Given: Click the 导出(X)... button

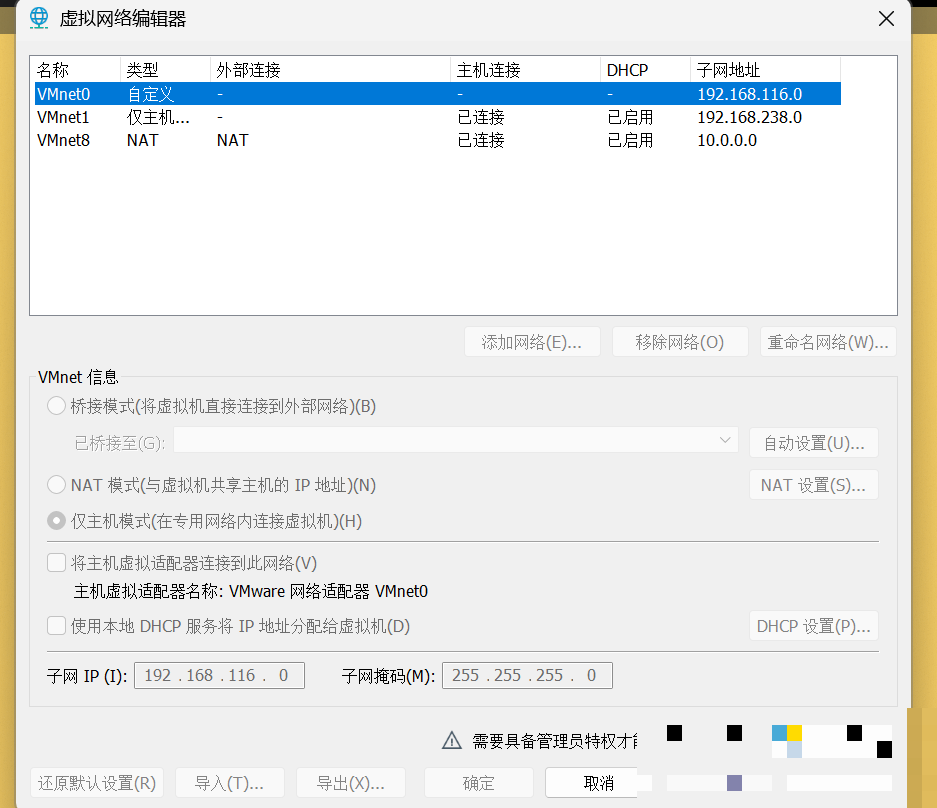Looking at the screenshot, I should click(351, 783).
